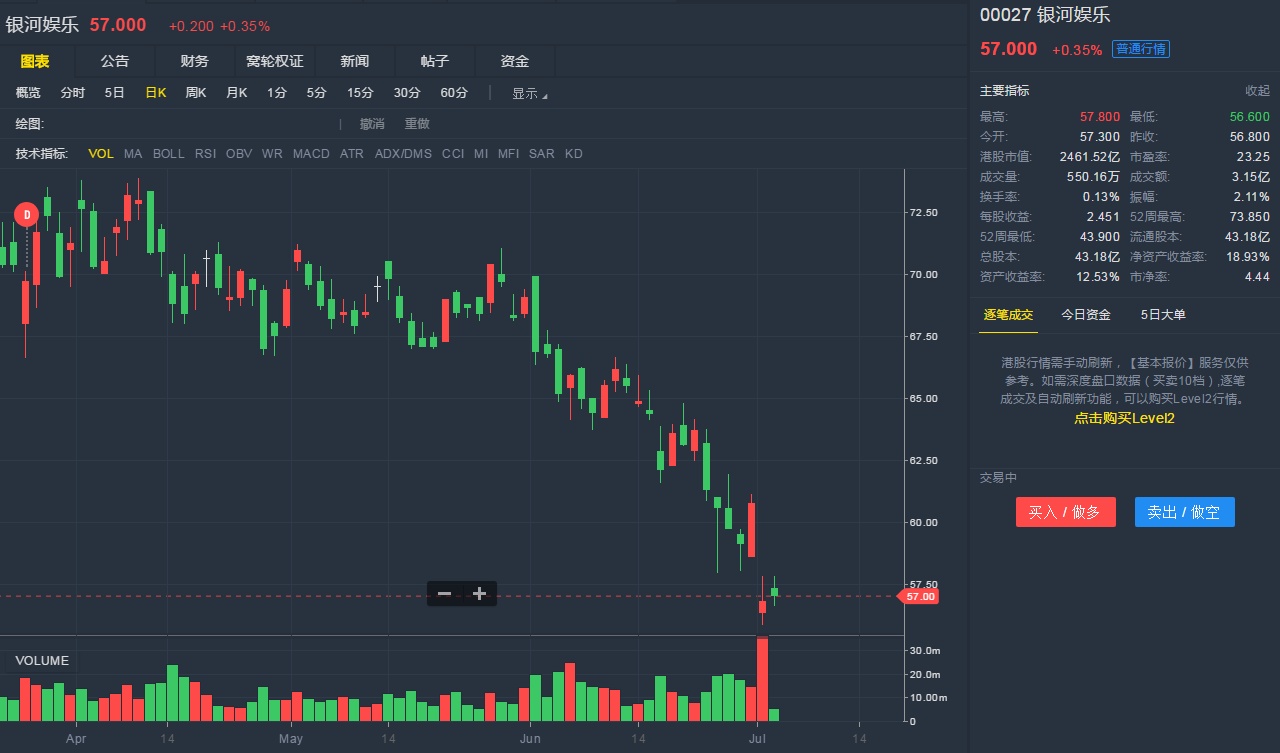
Task: Toggle the VOL technical indicator
Action: pos(101,154)
